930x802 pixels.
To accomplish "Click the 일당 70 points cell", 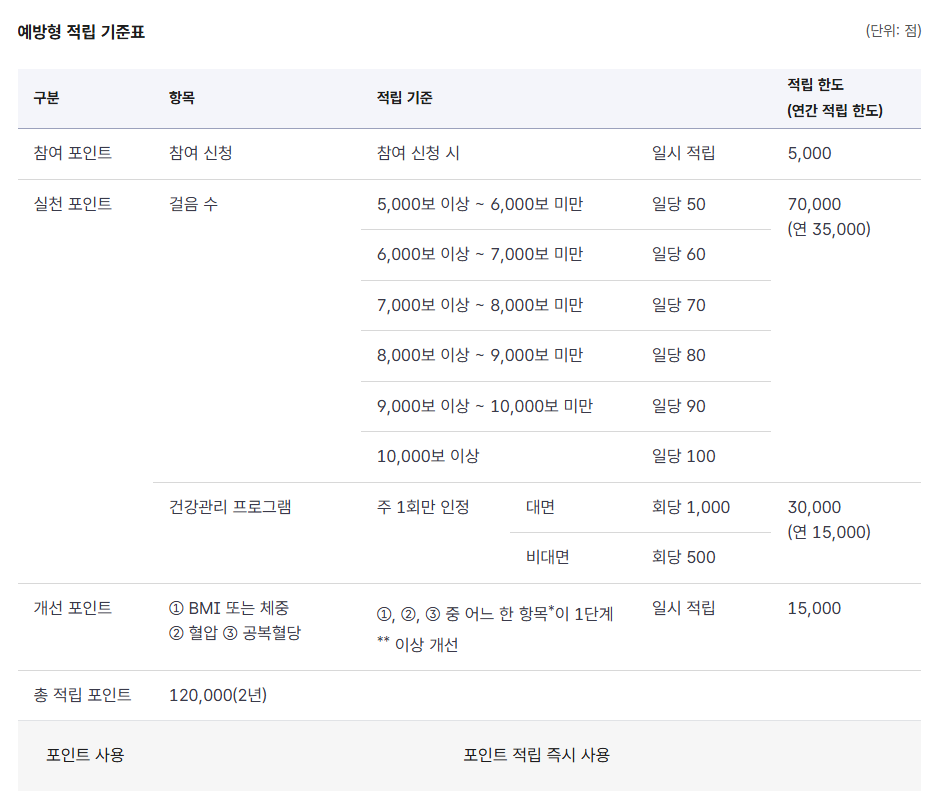I will click(679, 305).
